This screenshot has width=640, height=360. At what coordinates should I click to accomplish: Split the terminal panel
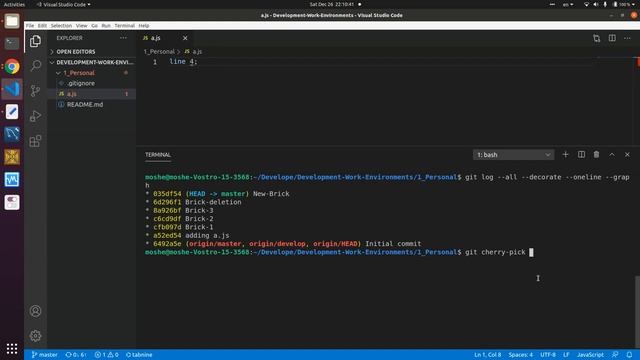tap(581, 155)
